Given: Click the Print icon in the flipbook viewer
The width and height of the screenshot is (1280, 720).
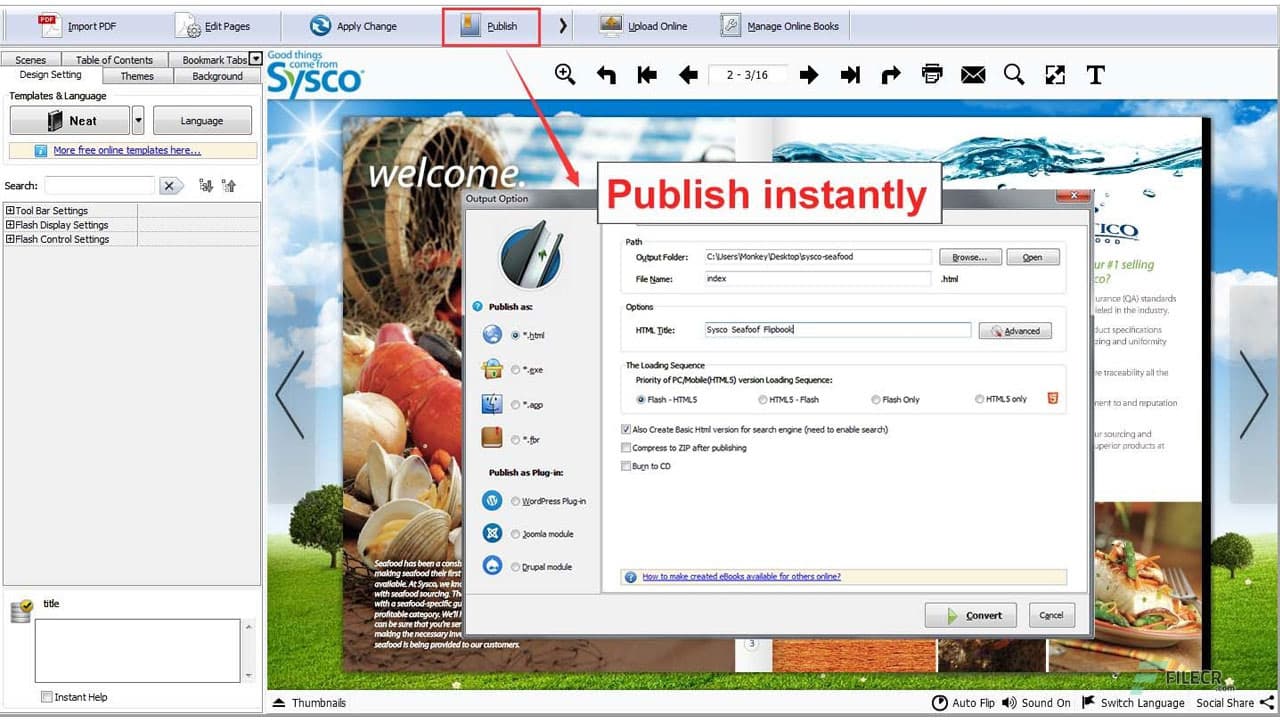Looking at the screenshot, I should pyautogui.click(x=931, y=74).
